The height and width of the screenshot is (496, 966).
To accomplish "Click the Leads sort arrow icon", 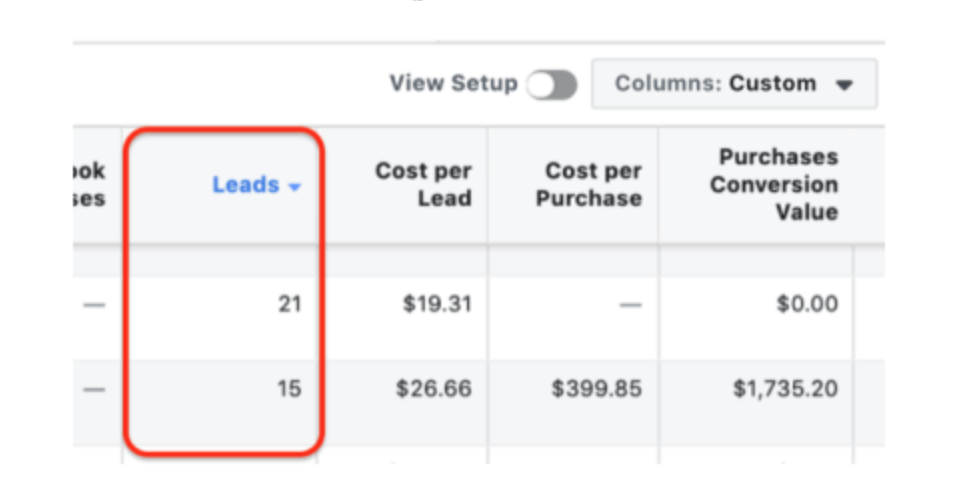I will [x=294, y=187].
